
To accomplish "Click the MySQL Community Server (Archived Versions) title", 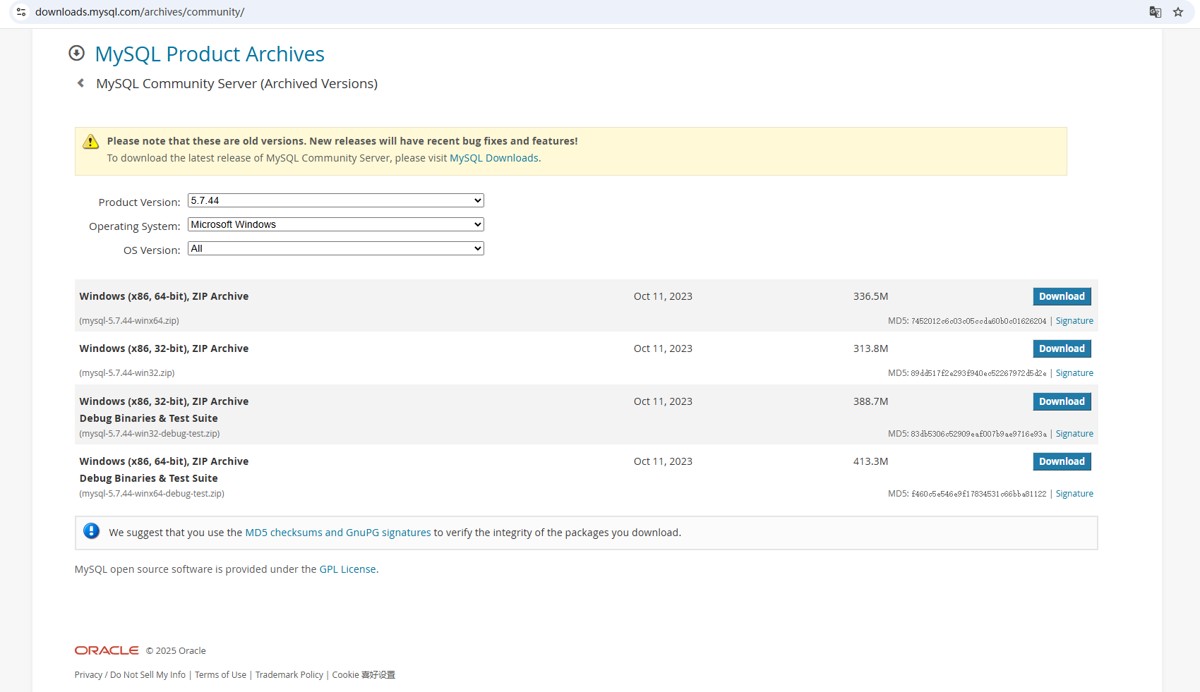I will pos(237,84).
